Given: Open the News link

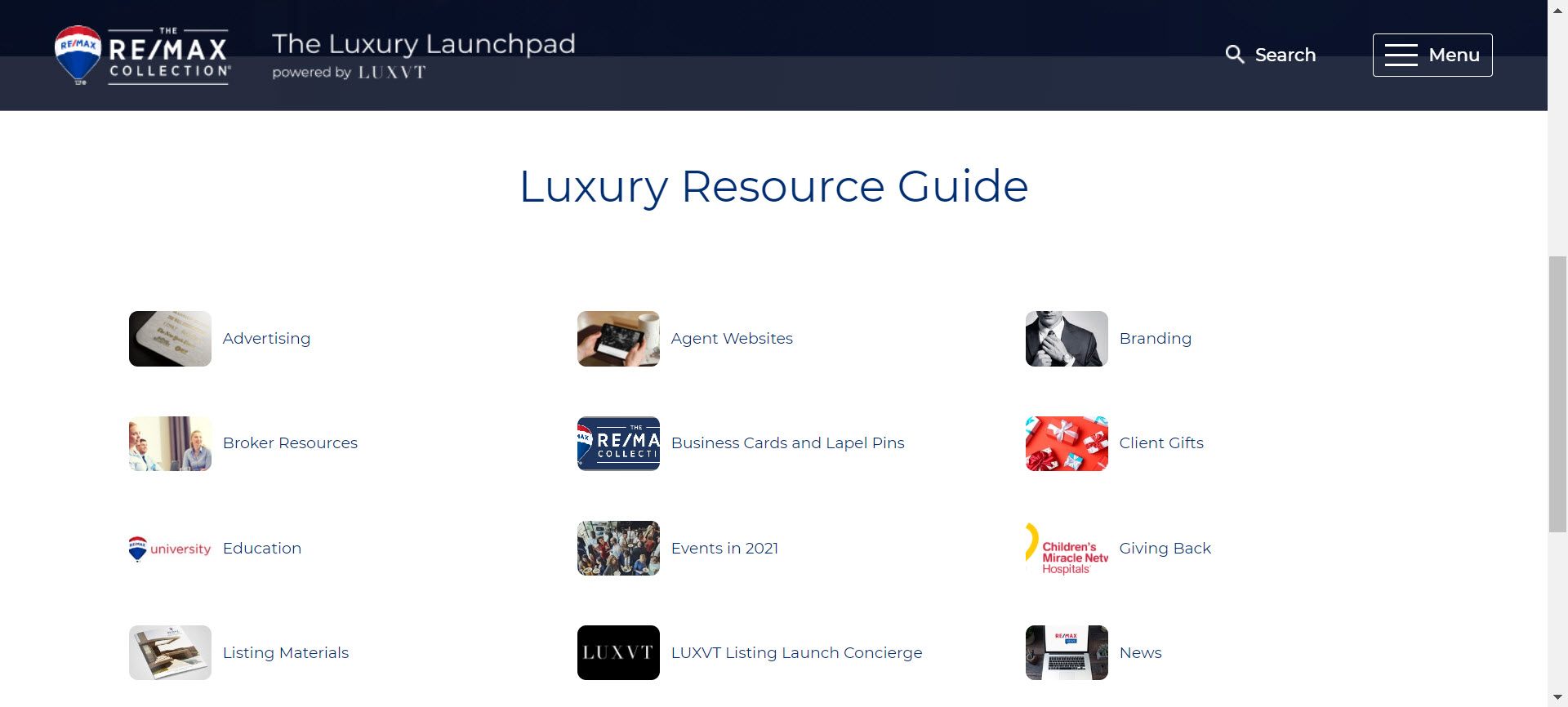Looking at the screenshot, I should (1140, 653).
